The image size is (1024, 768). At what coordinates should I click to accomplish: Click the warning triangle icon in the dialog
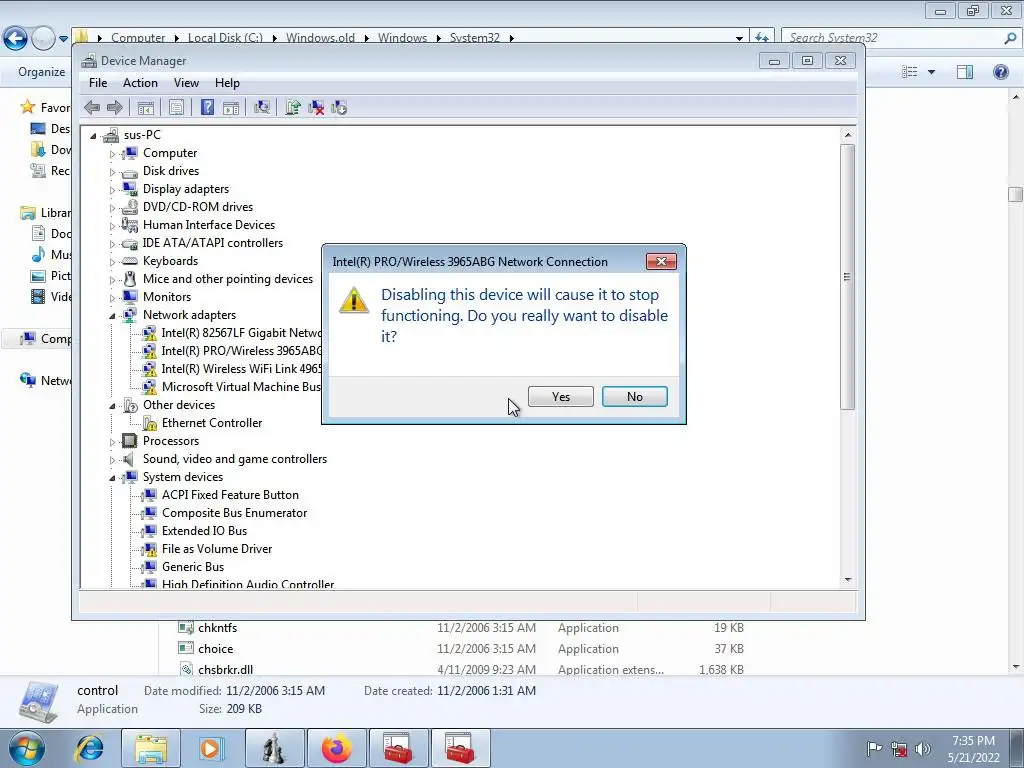coord(354,300)
